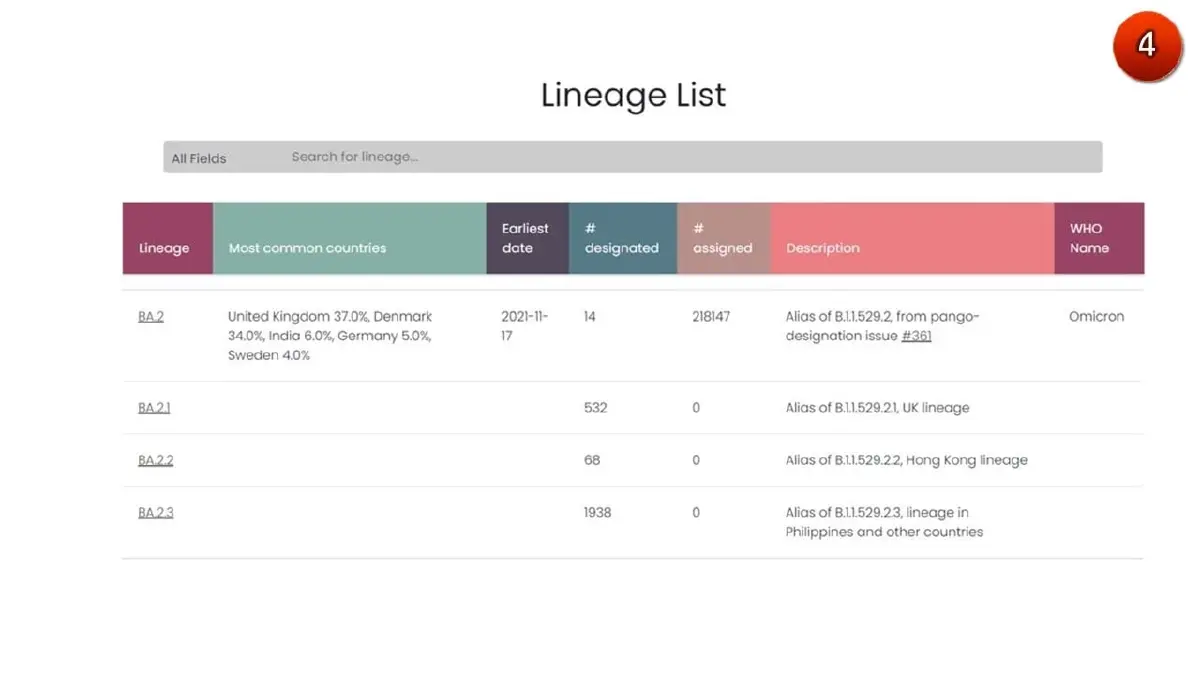Sort by # assigned column header
This screenshot has height=675, width=1200.
click(724, 239)
